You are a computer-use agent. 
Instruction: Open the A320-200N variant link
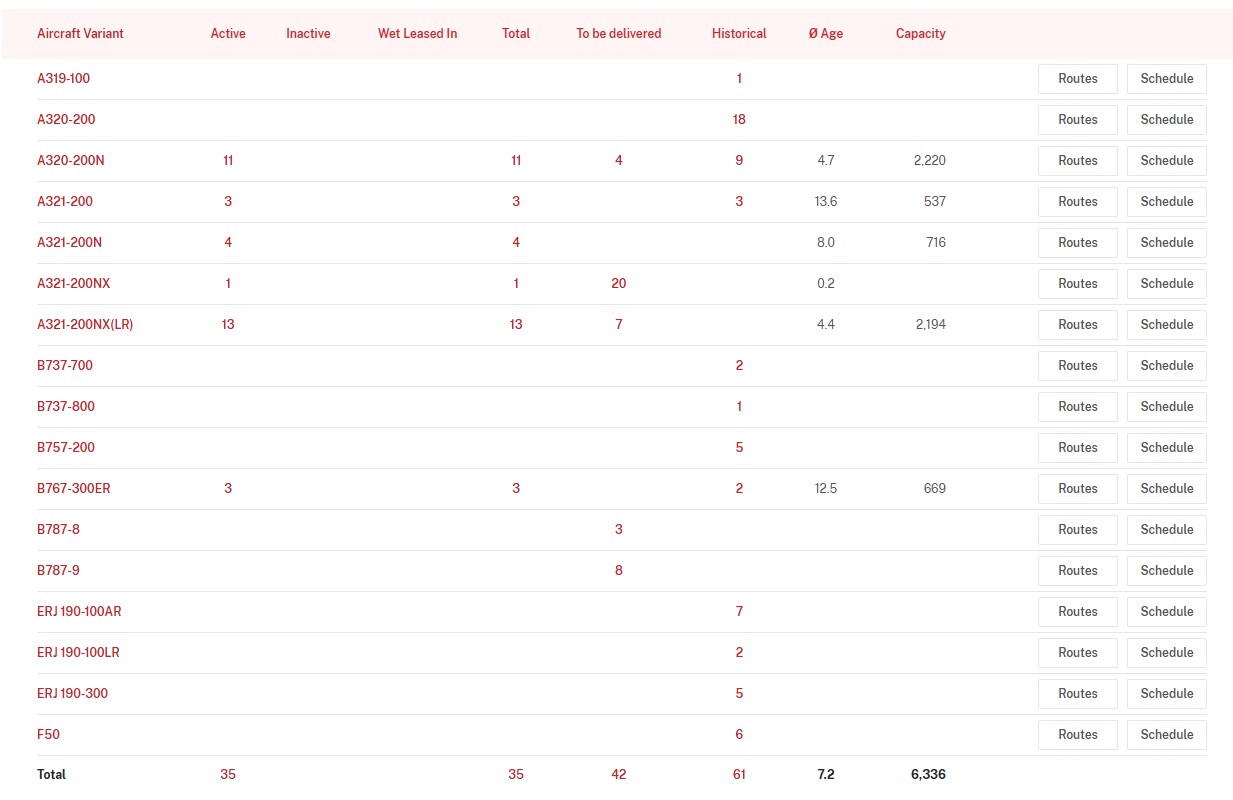point(71,160)
